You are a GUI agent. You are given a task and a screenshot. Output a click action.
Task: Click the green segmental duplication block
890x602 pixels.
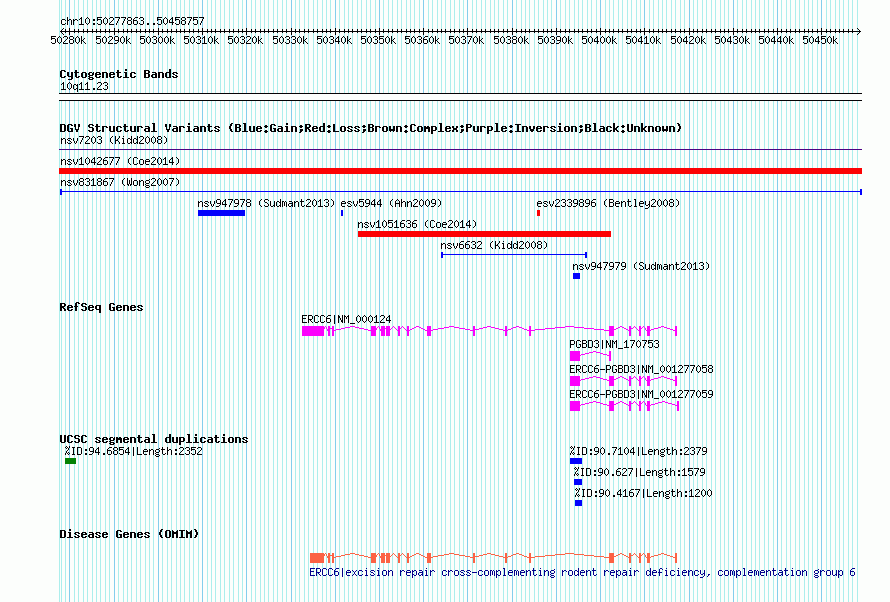click(x=70, y=461)
